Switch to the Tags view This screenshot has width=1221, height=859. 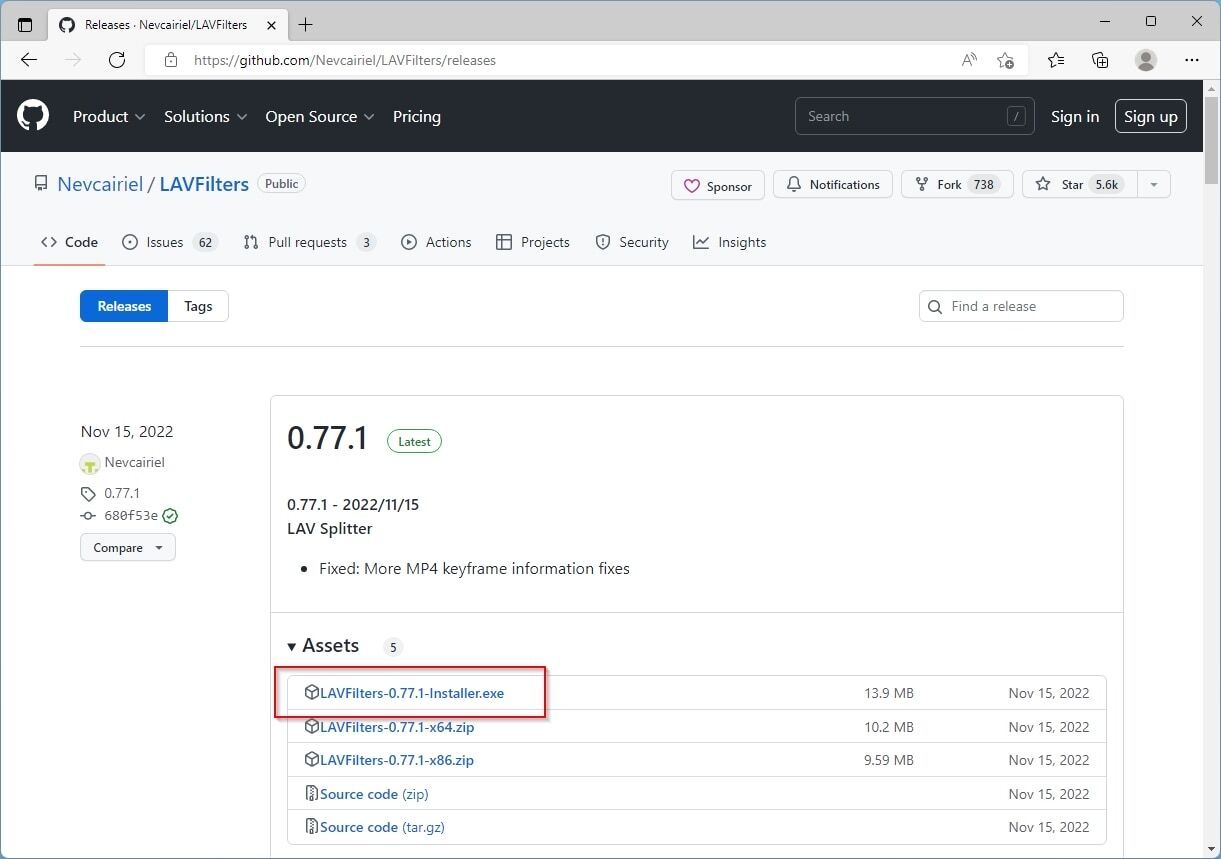click(x=197, y=306)
